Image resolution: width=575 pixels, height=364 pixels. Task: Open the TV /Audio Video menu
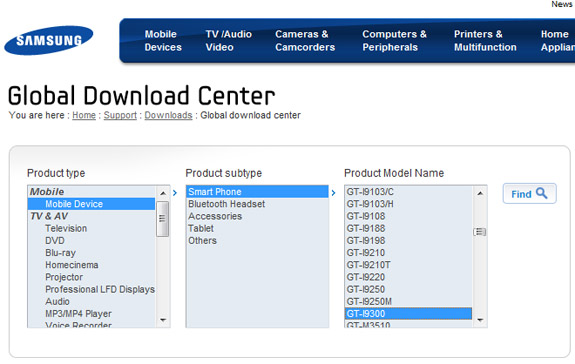pyautogui.click(x=228, y=41)
